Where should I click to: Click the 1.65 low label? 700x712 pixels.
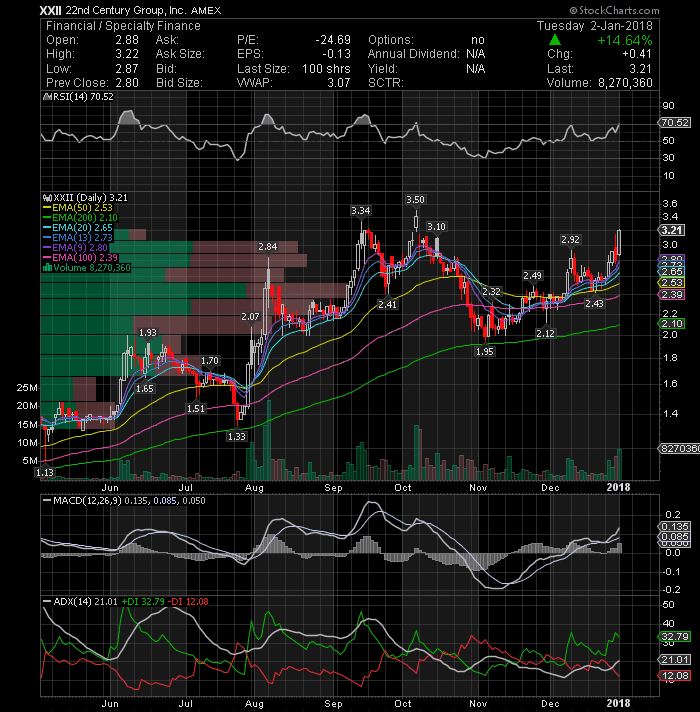[145, 389]
